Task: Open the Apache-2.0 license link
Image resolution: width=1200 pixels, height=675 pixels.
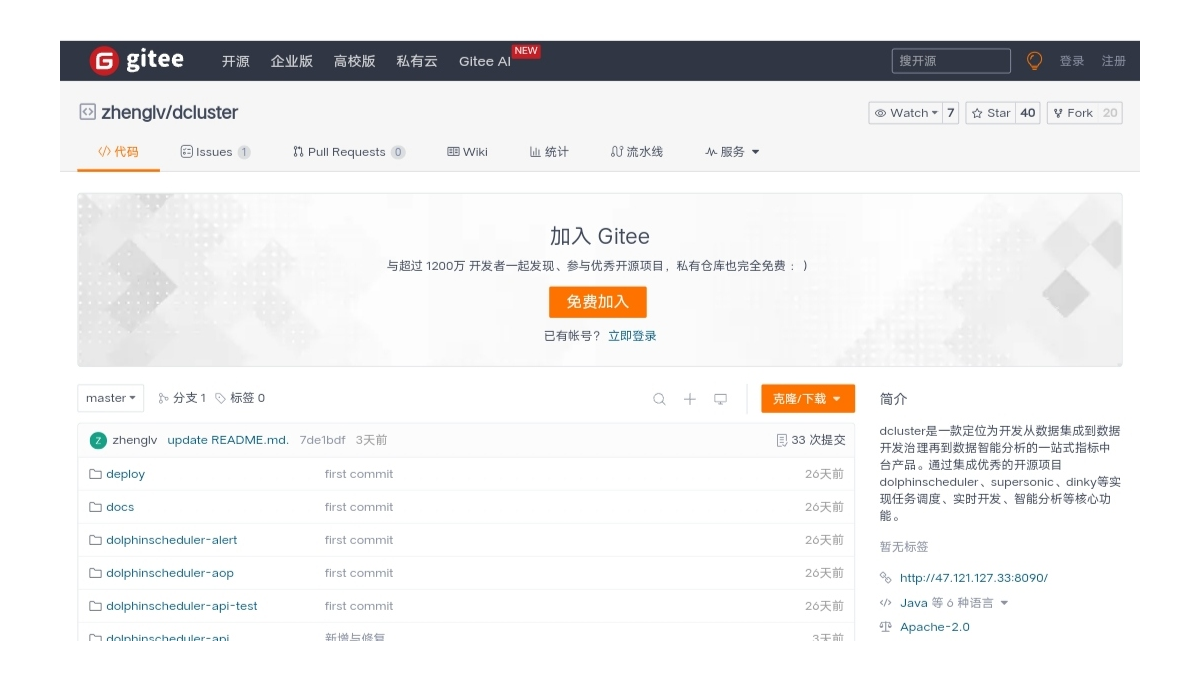Action: (x=935, y=627)
